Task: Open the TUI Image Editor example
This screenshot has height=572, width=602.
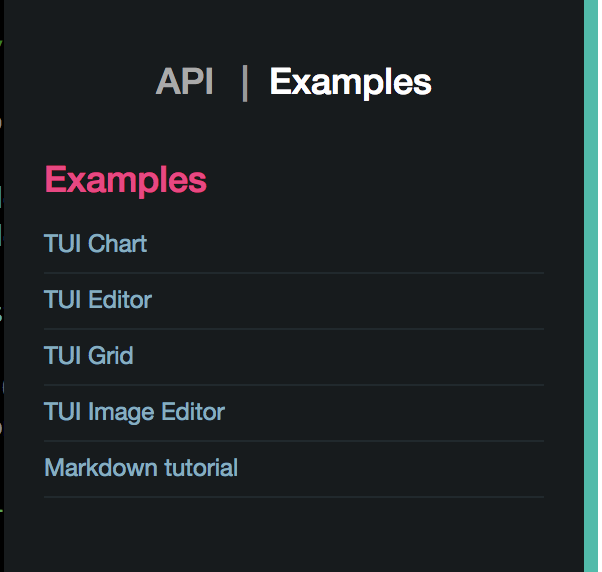Action: click(134, 411)
